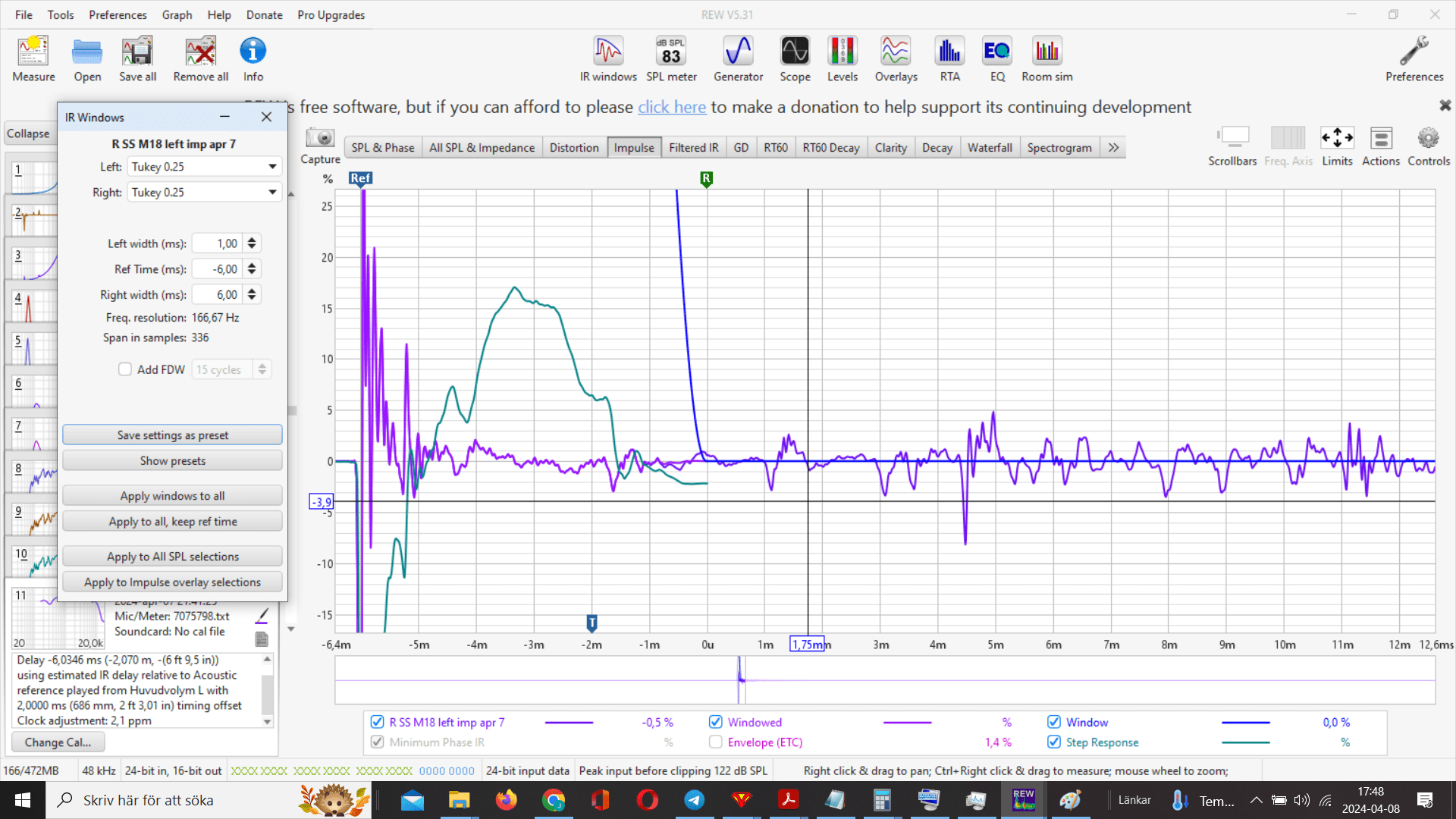Click the Windows Start button
1456x819 pixels.
point(23,800)
